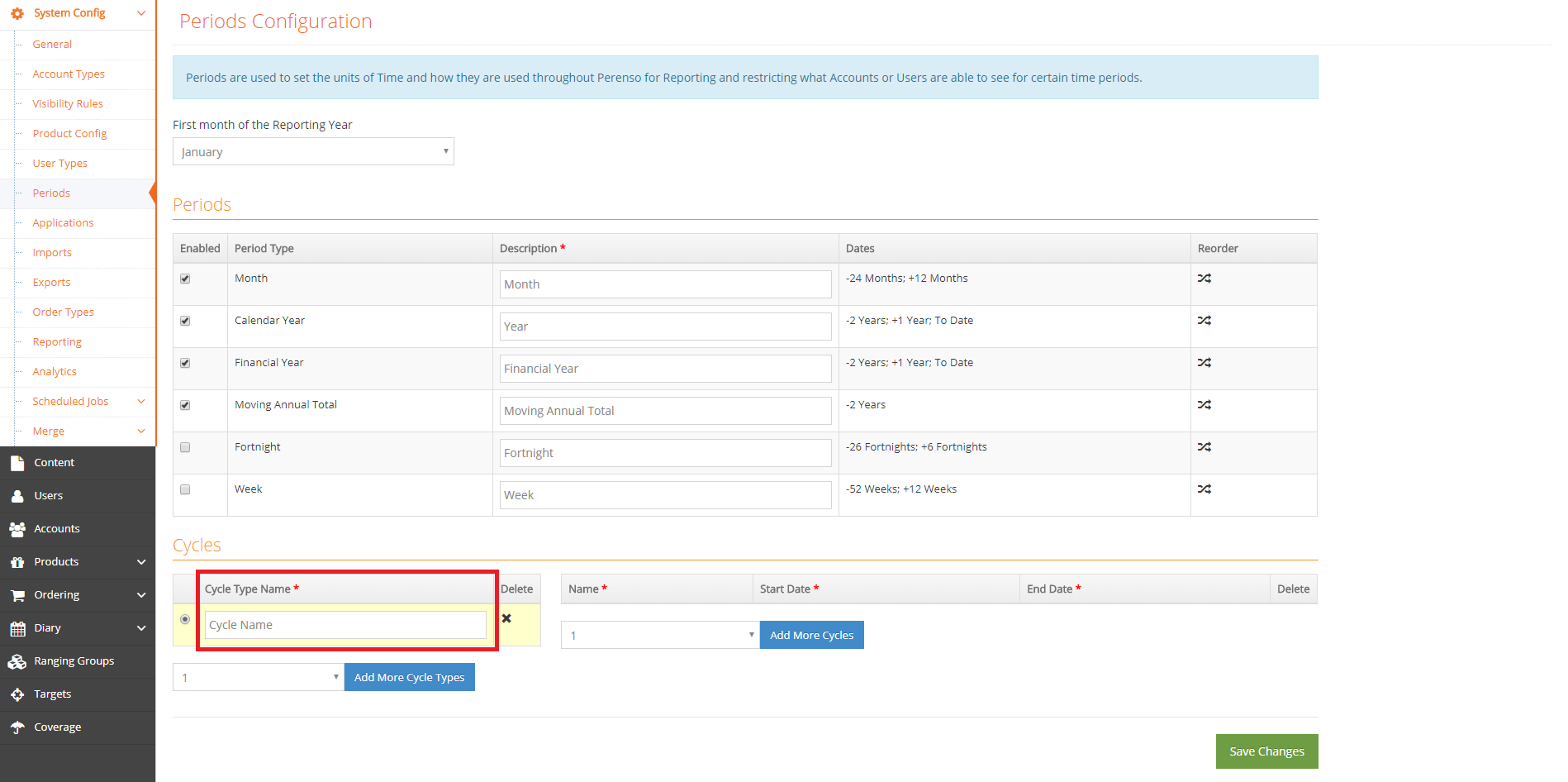Expand the Ordering menu chevron

click(x=141, y=595)
